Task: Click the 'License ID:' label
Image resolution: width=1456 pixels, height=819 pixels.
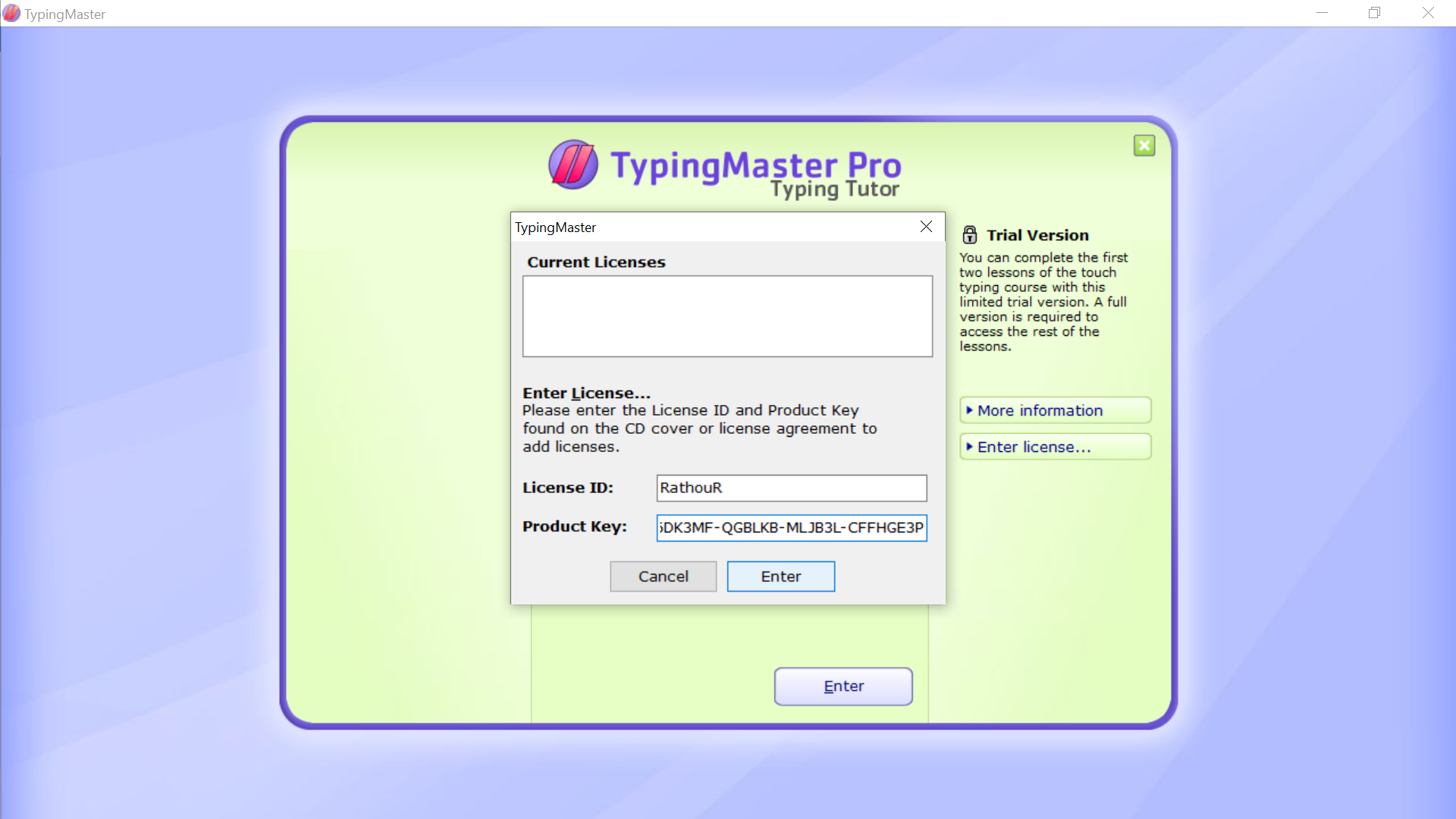Action: (x=568, y=488)
